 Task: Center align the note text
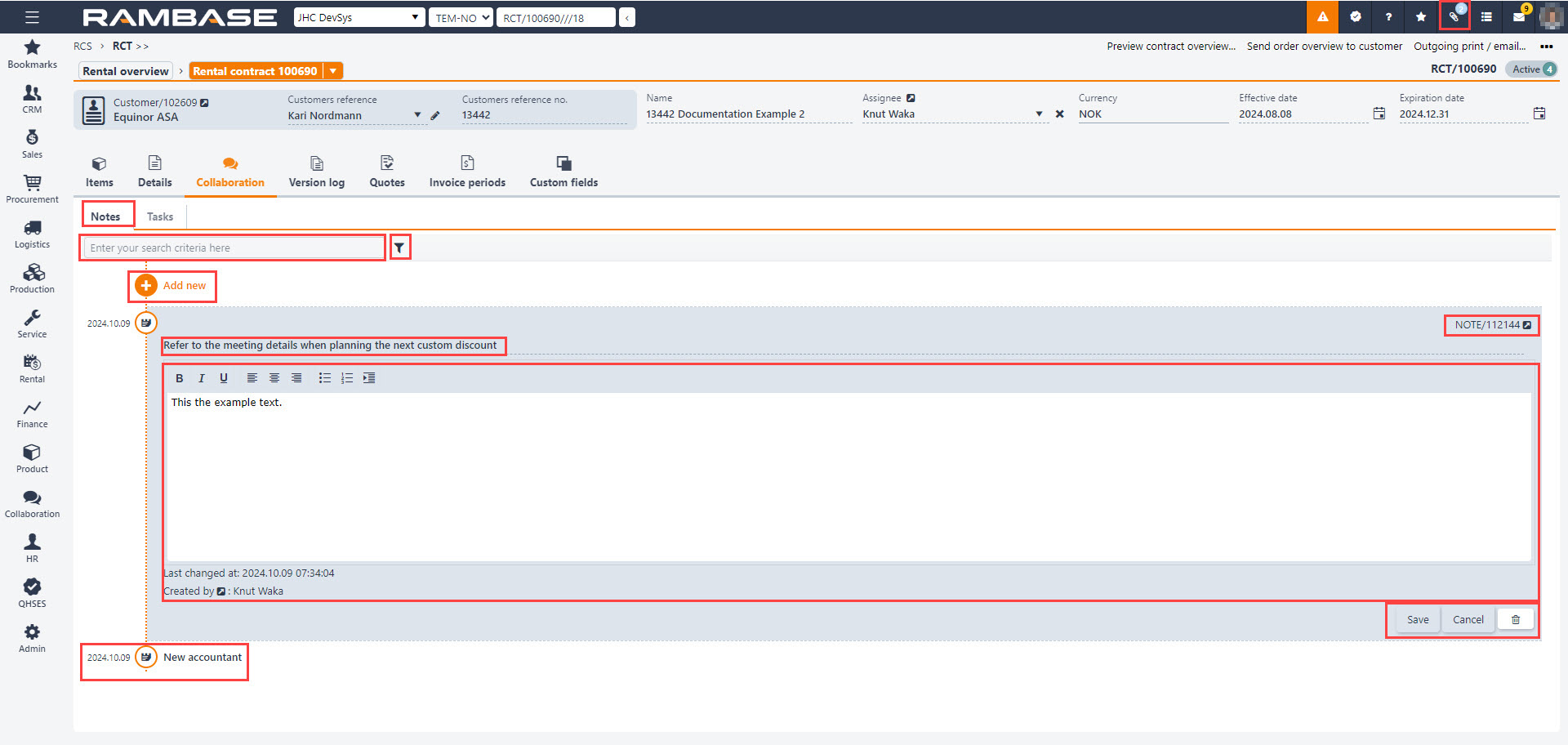[274, 378]
